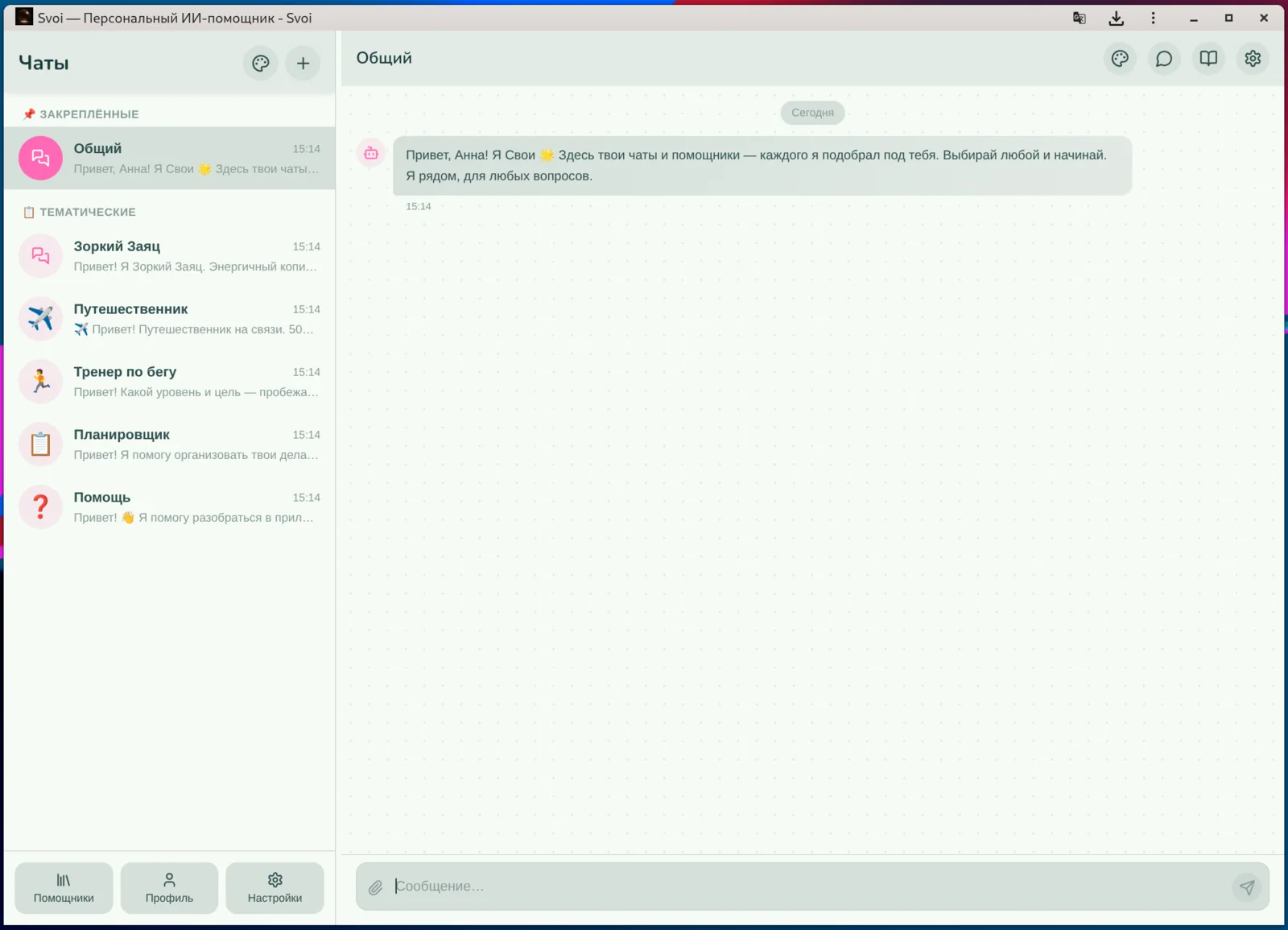Select the Путешественник chat

[169, 319]
